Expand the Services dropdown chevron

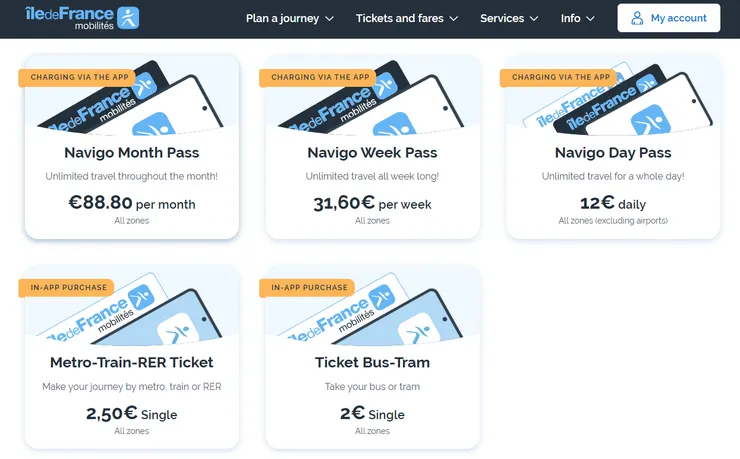533,19
